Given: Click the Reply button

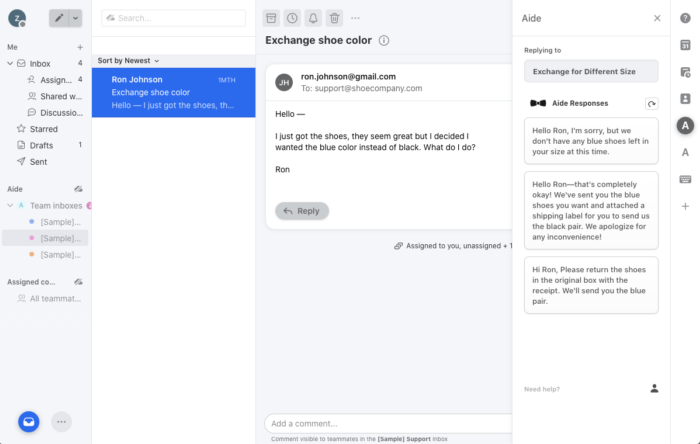Looking at the screenshot, I should [302, 211].
